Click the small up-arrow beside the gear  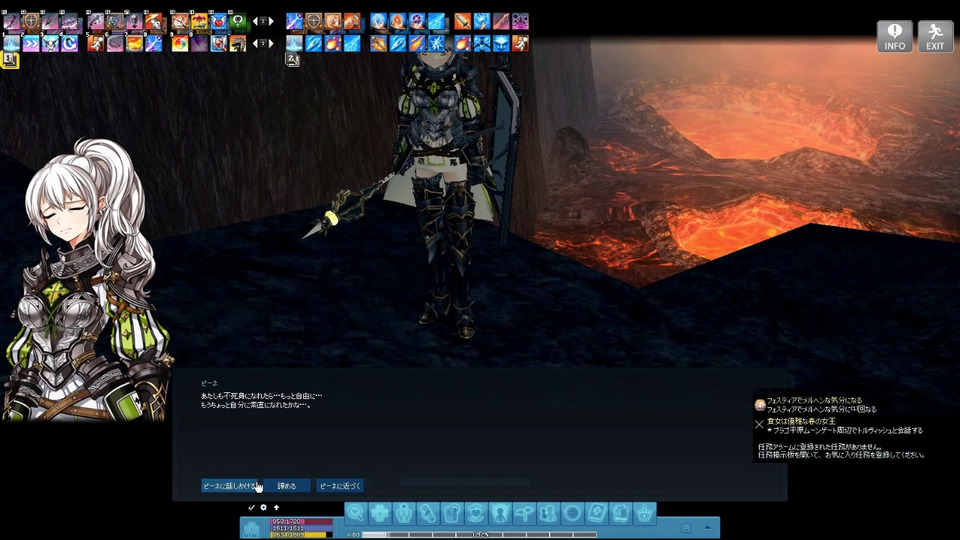[x=276, y=508]
